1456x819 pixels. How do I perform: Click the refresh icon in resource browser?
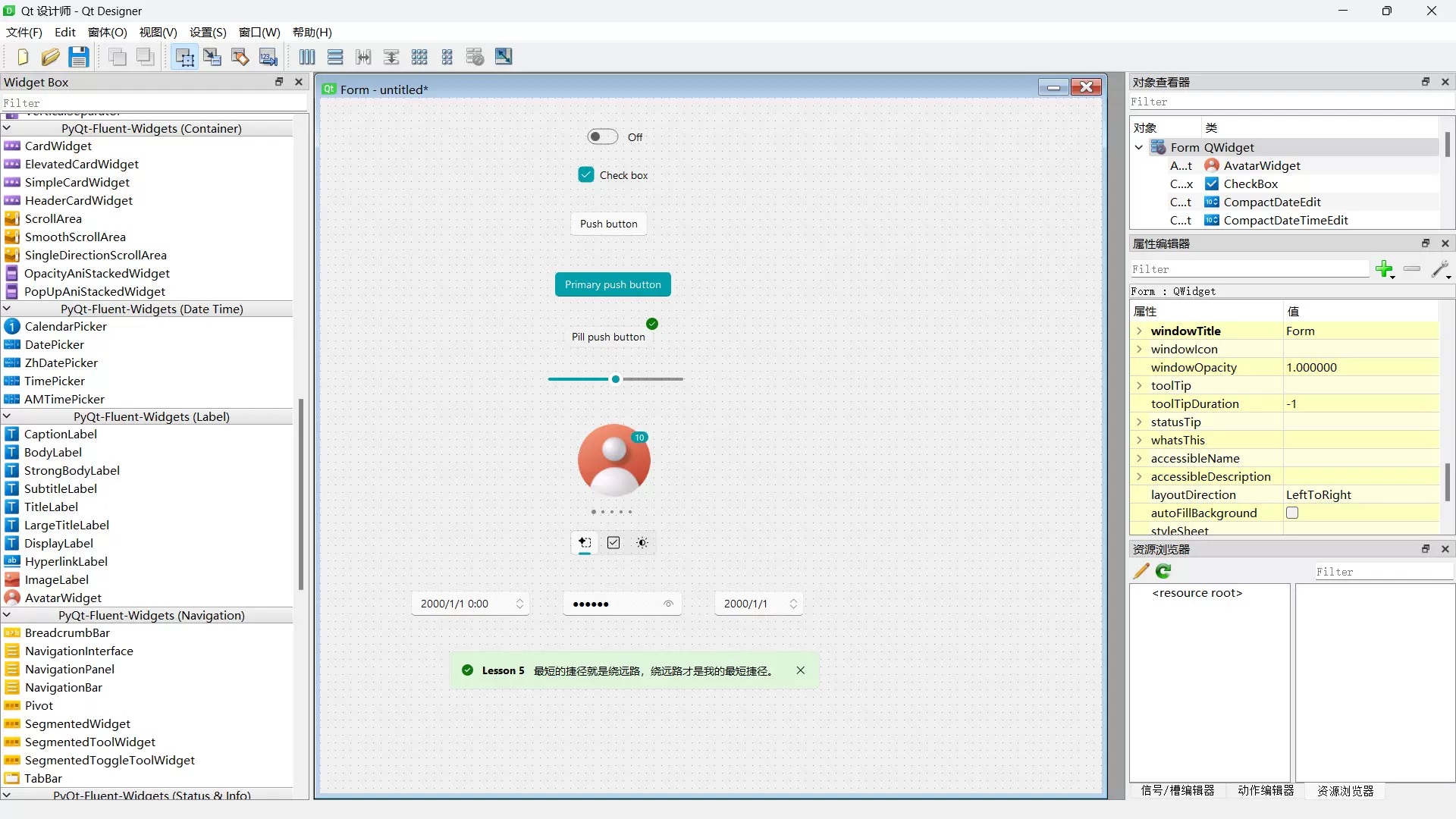1163,571
